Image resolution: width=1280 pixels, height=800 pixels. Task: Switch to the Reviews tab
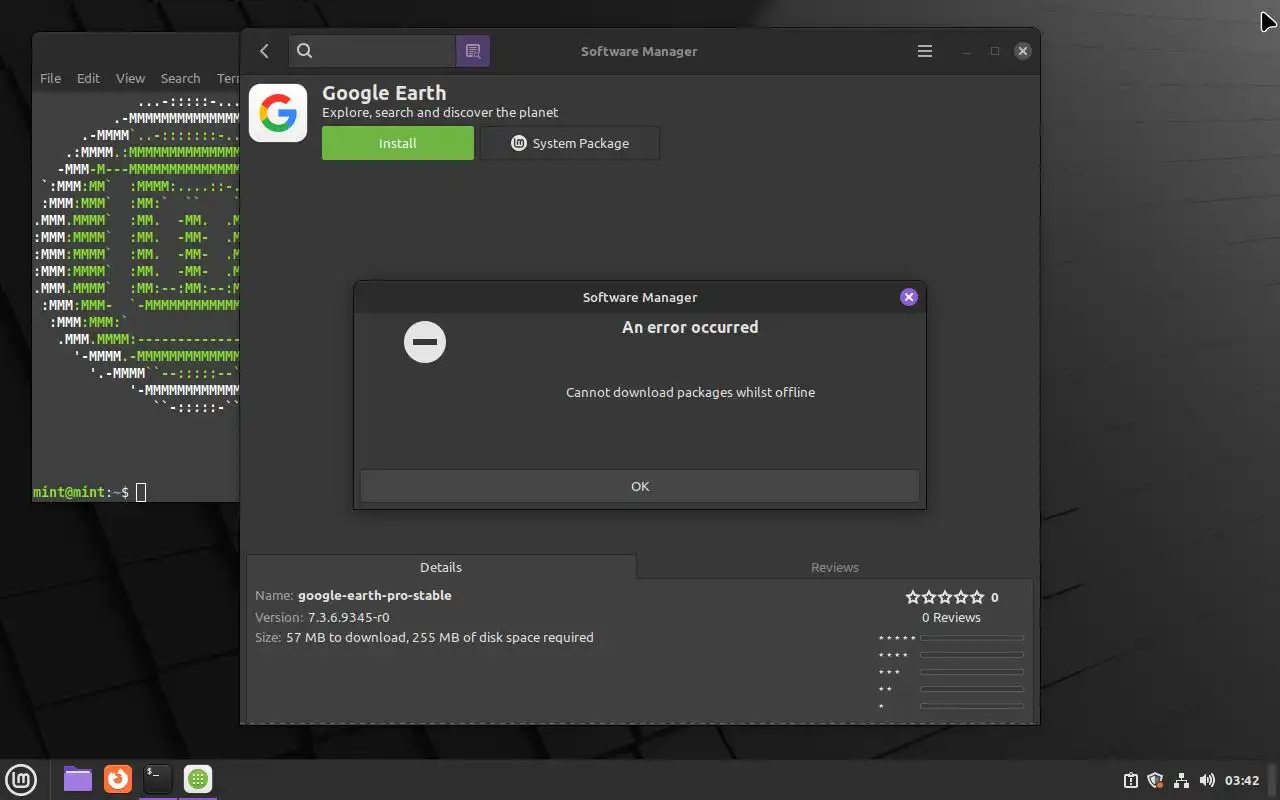(x=834, y=567)
